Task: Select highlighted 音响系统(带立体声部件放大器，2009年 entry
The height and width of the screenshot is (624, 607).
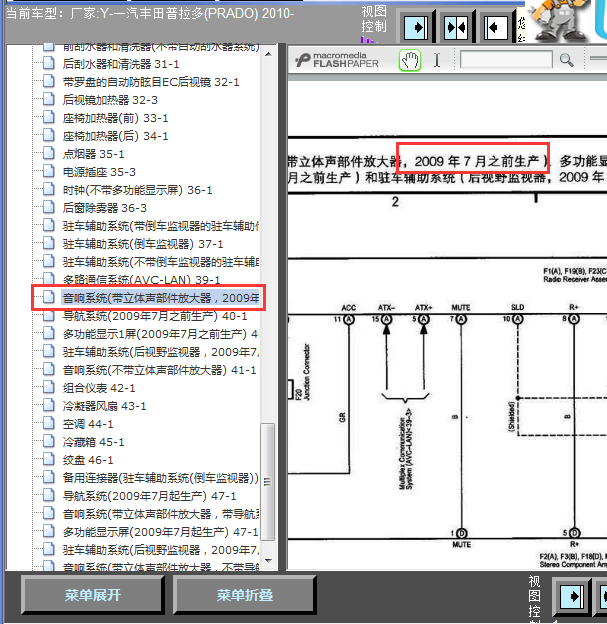Action: click(x=161, y=298)
